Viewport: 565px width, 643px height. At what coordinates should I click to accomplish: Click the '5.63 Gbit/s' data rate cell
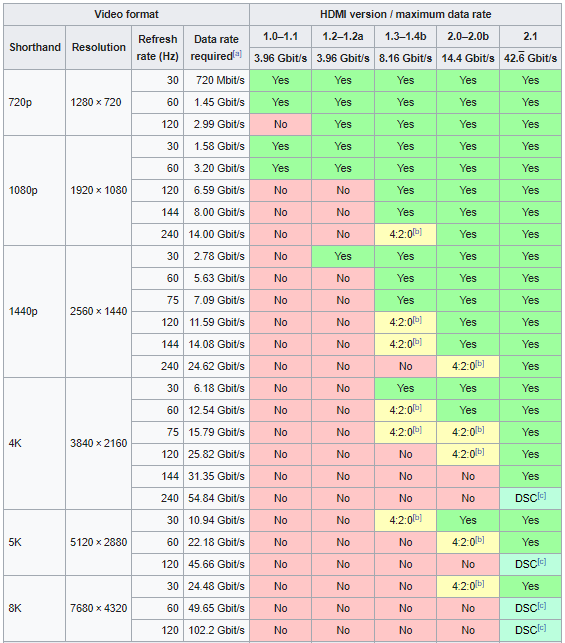point(216,278)
